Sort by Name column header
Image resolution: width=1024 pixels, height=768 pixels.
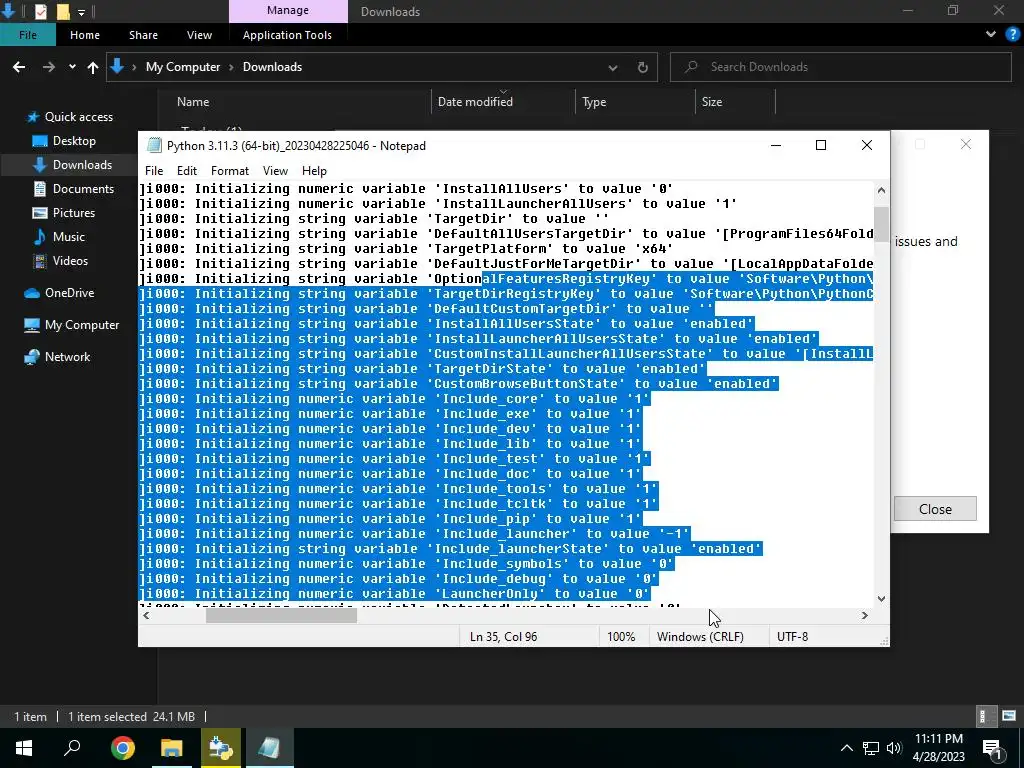(193, 102)
